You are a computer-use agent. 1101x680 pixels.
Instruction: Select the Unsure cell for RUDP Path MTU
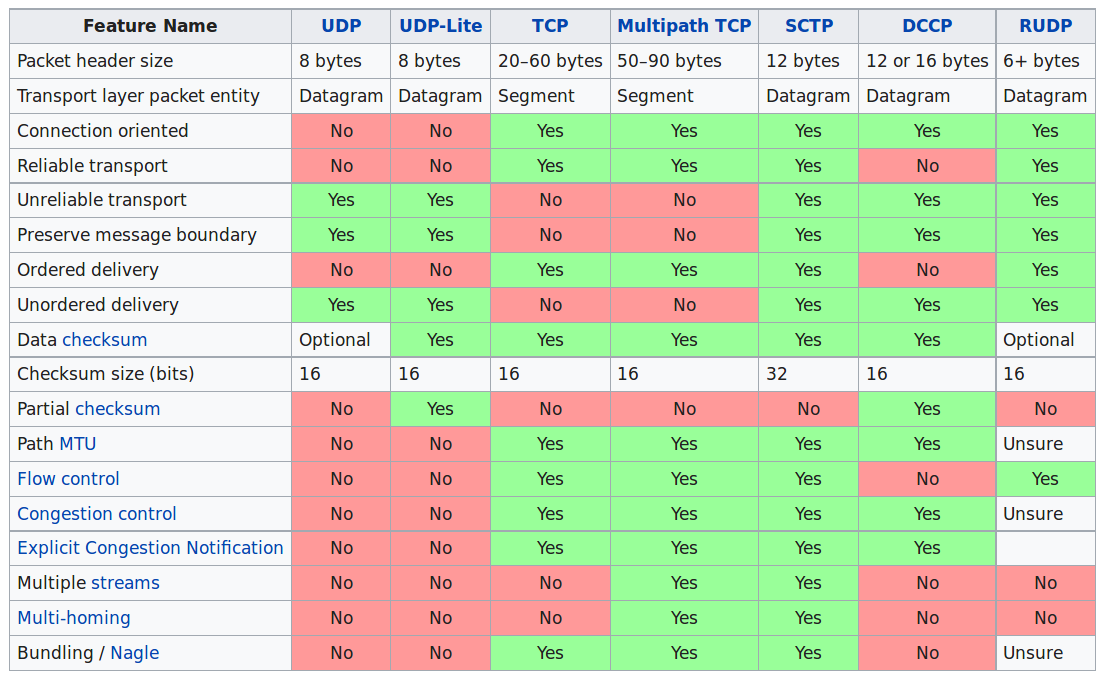[x=1045, y=444]
